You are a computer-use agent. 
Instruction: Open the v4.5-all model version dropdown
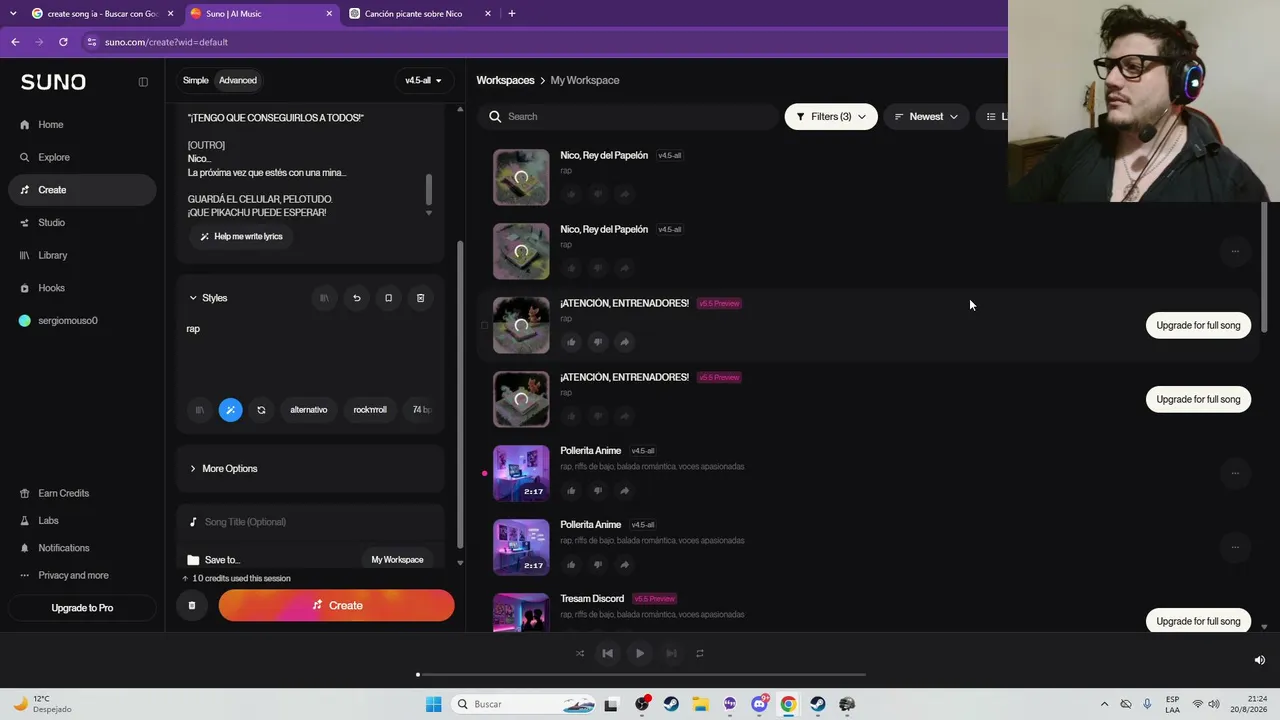pos(423,80)
